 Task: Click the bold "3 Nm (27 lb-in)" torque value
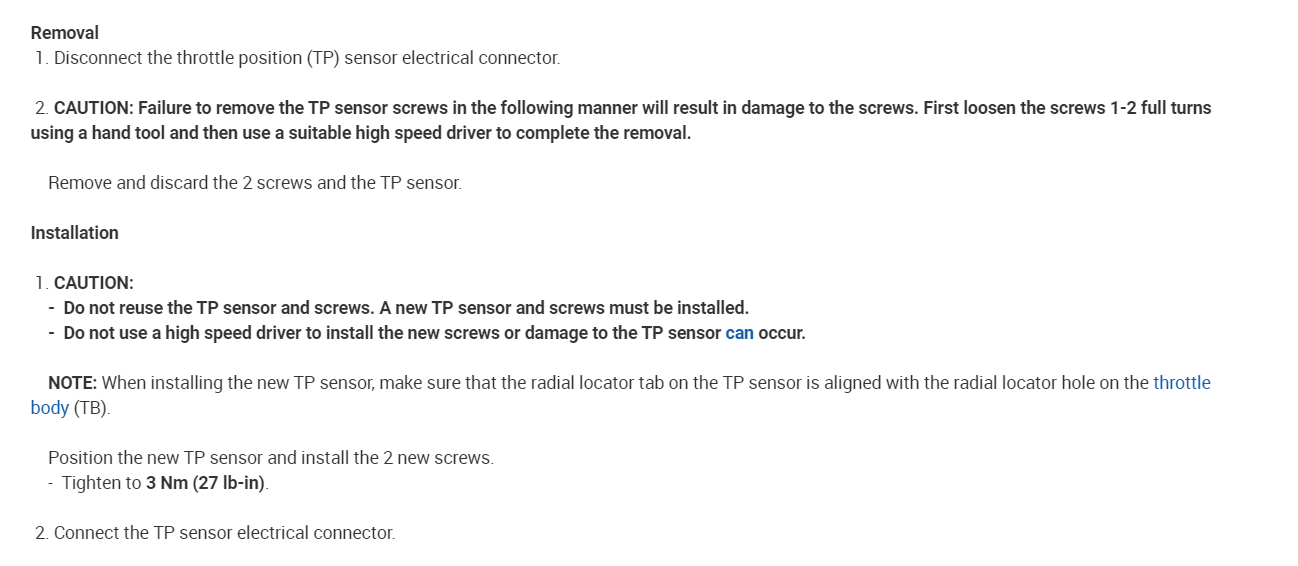tap(207, 483)
